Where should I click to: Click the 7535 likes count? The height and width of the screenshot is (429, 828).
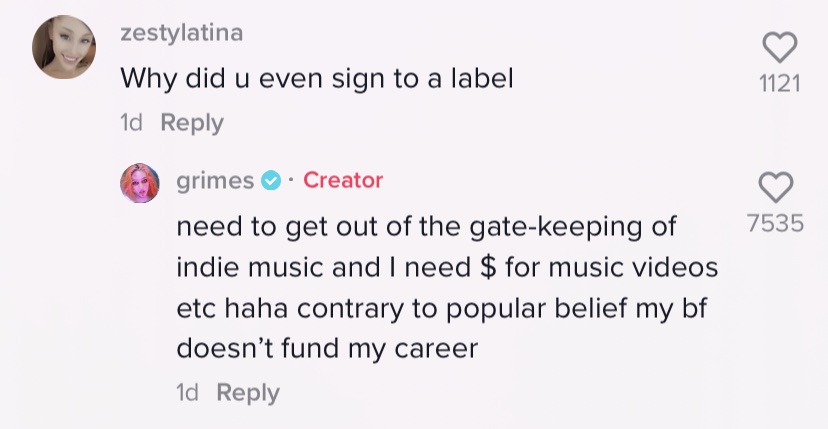click(776, 223)
